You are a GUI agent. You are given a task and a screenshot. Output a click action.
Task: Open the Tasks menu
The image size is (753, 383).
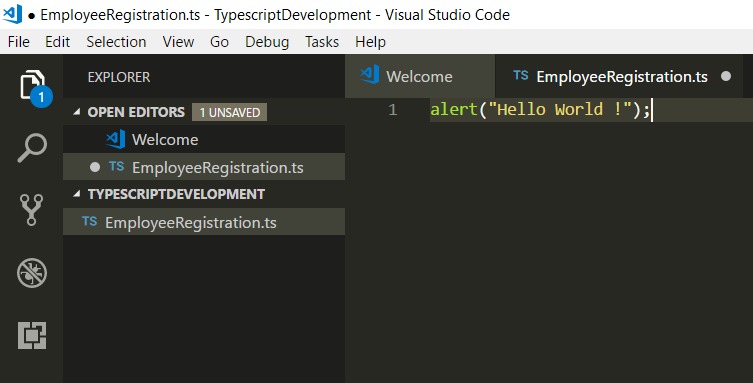[322, 42]
